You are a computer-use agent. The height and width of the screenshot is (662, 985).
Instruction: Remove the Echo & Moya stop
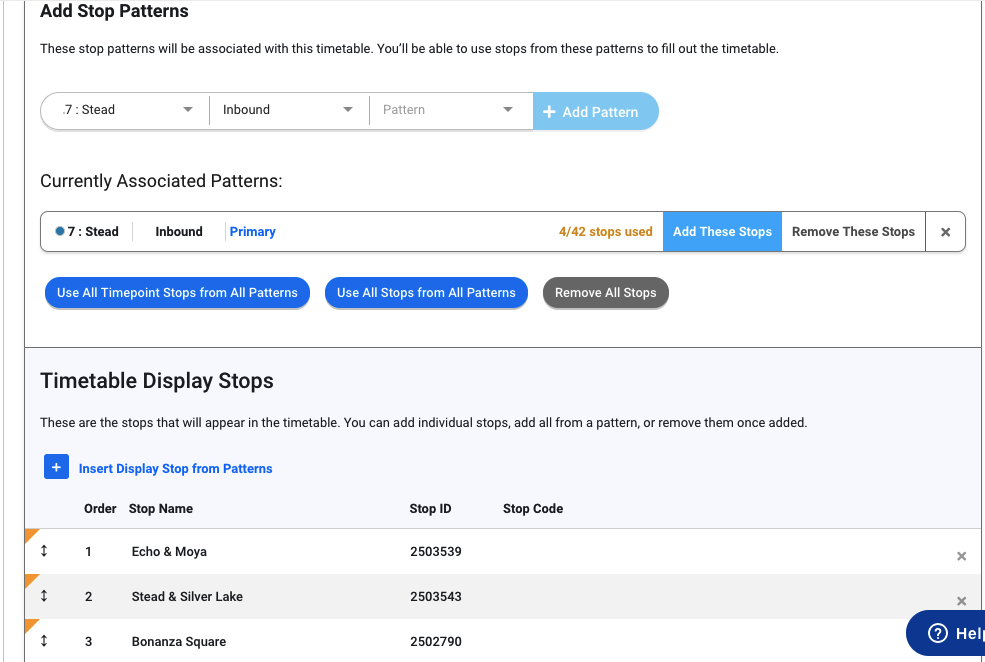[961, 556]
